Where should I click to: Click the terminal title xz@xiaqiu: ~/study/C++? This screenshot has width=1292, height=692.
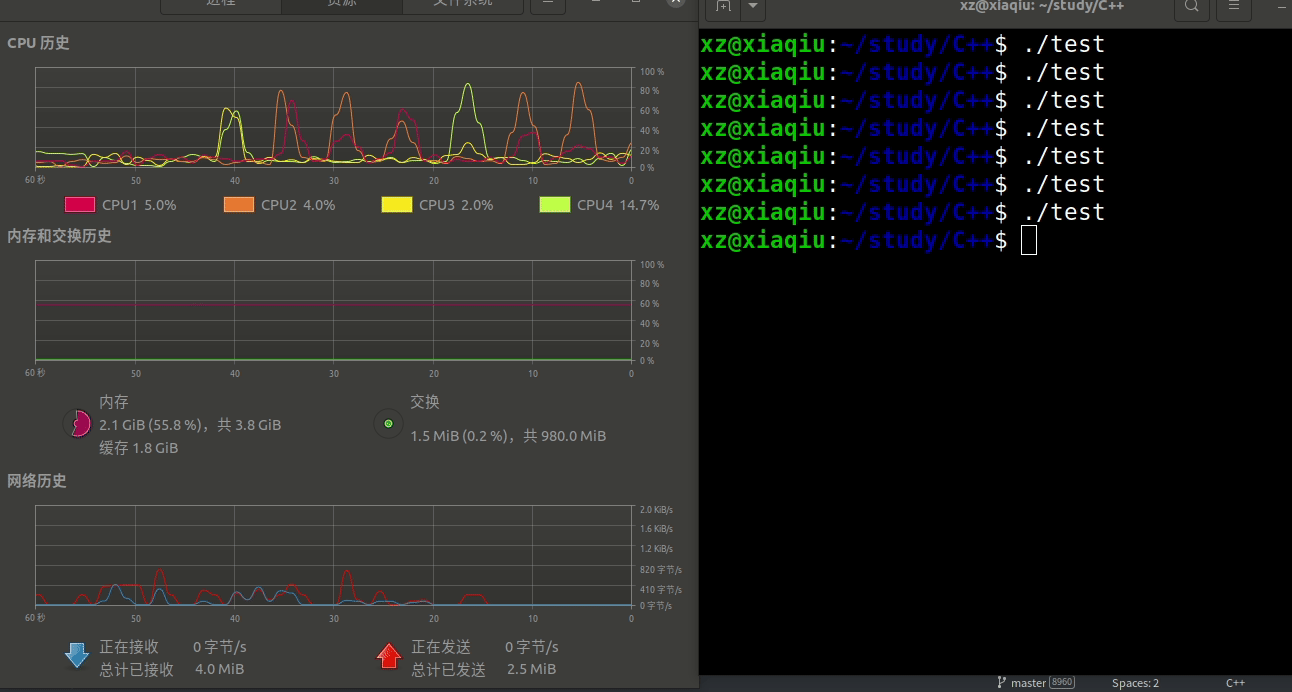click(x=1042, y=6)
